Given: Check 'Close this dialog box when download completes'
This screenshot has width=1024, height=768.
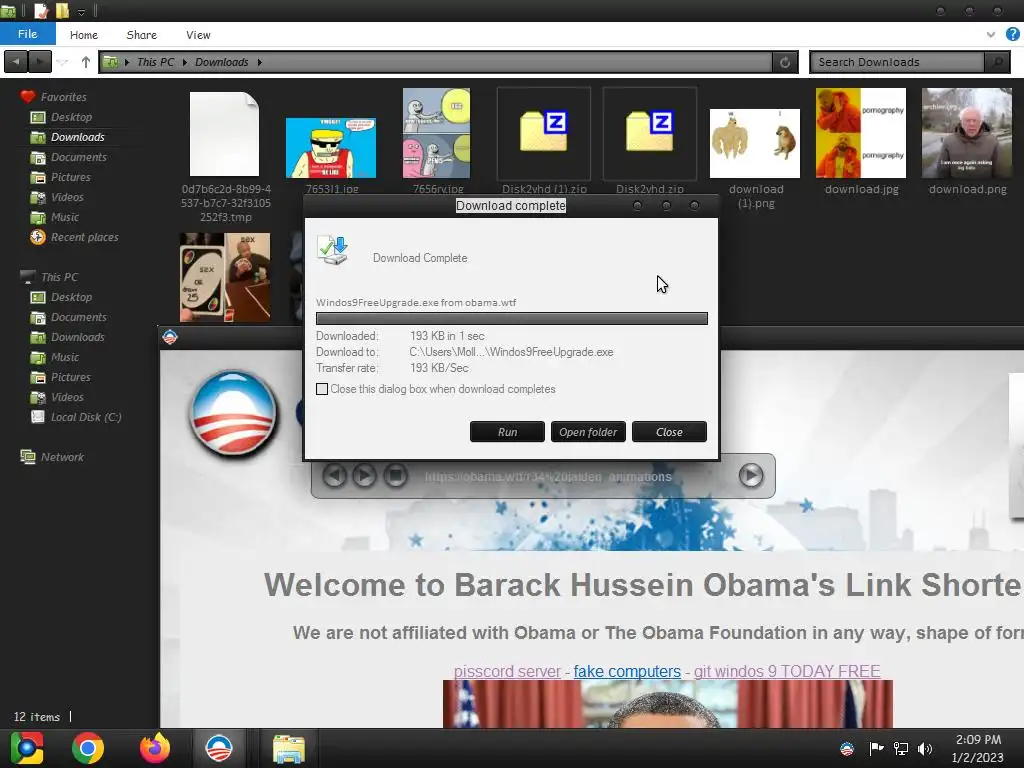Looking at the screenshot, I should point(322,389).
